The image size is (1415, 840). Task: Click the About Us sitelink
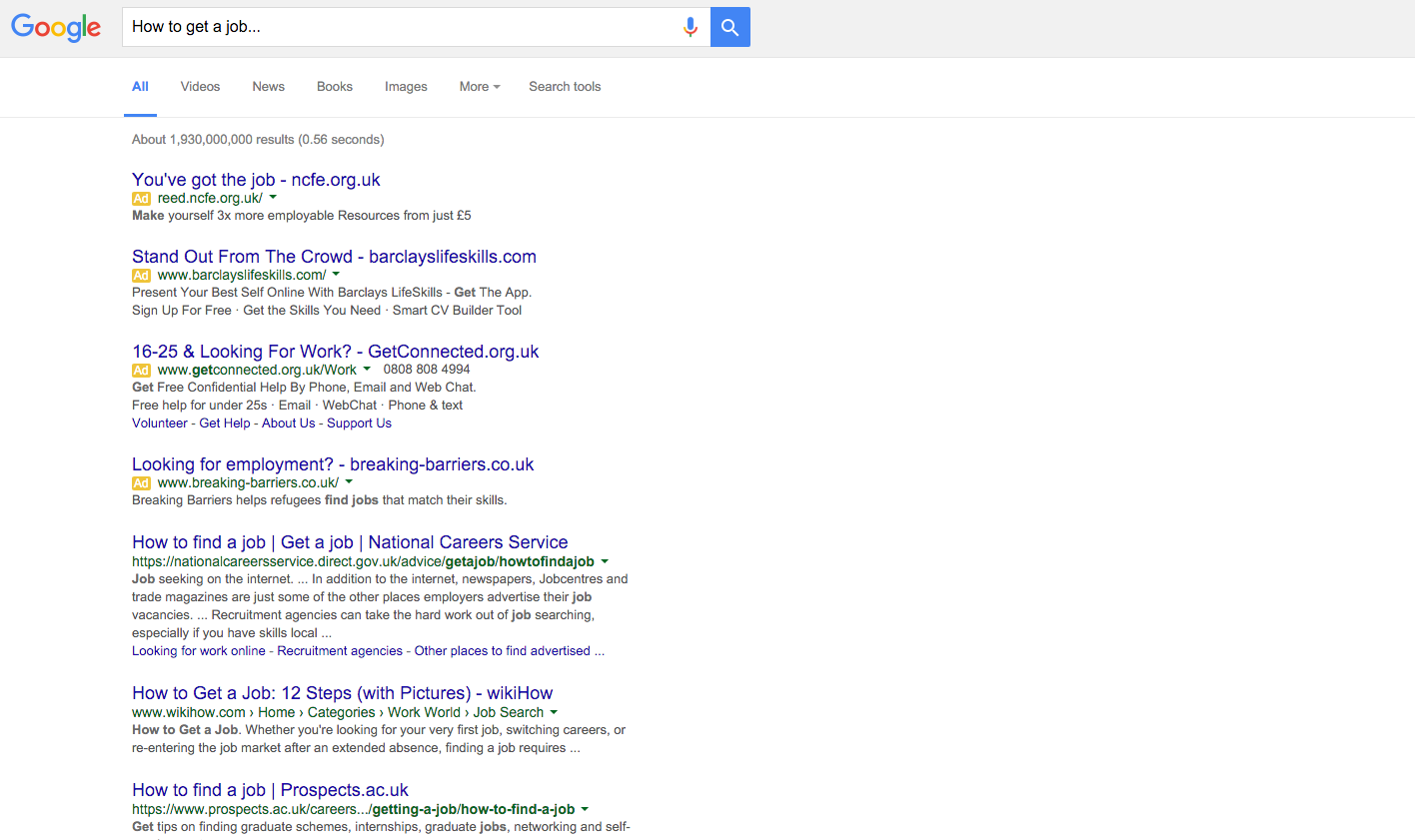click(x=288, y=423)
